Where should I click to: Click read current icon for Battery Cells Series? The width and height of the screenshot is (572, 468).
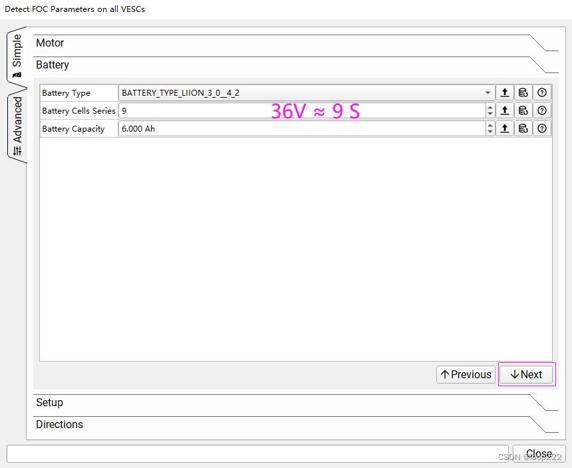[x=505, y=111]
